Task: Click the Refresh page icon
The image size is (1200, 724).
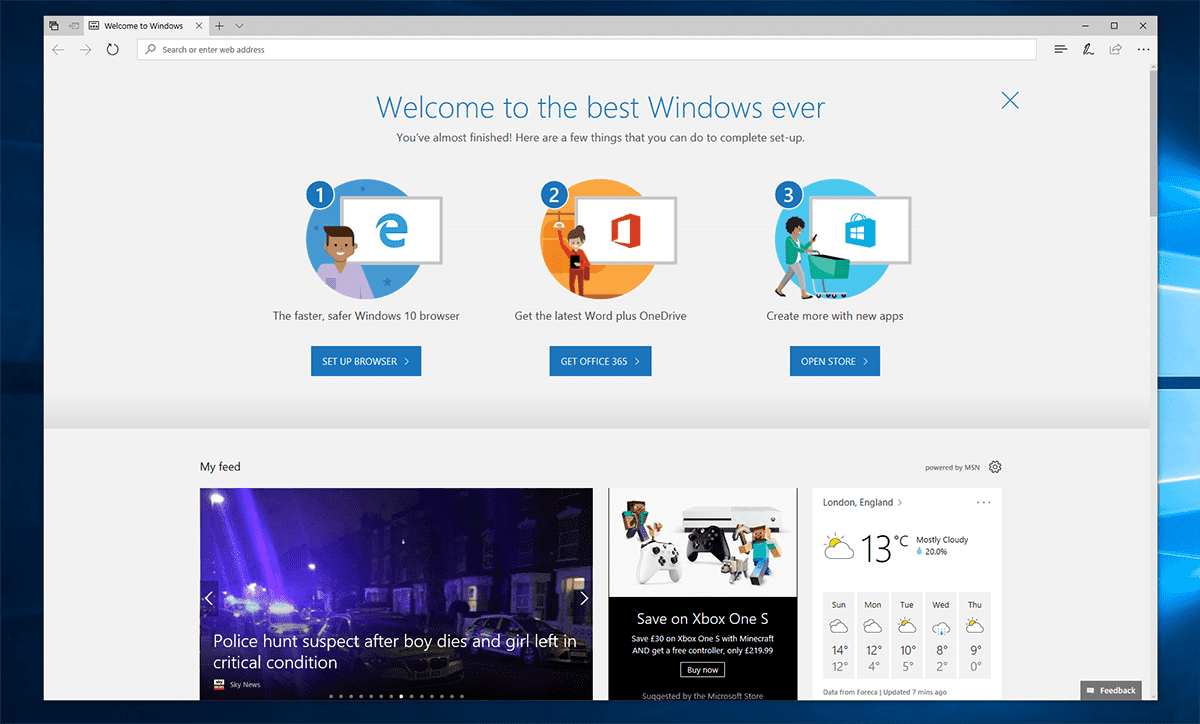Action: pyautogui.click(x=112, y=49)
